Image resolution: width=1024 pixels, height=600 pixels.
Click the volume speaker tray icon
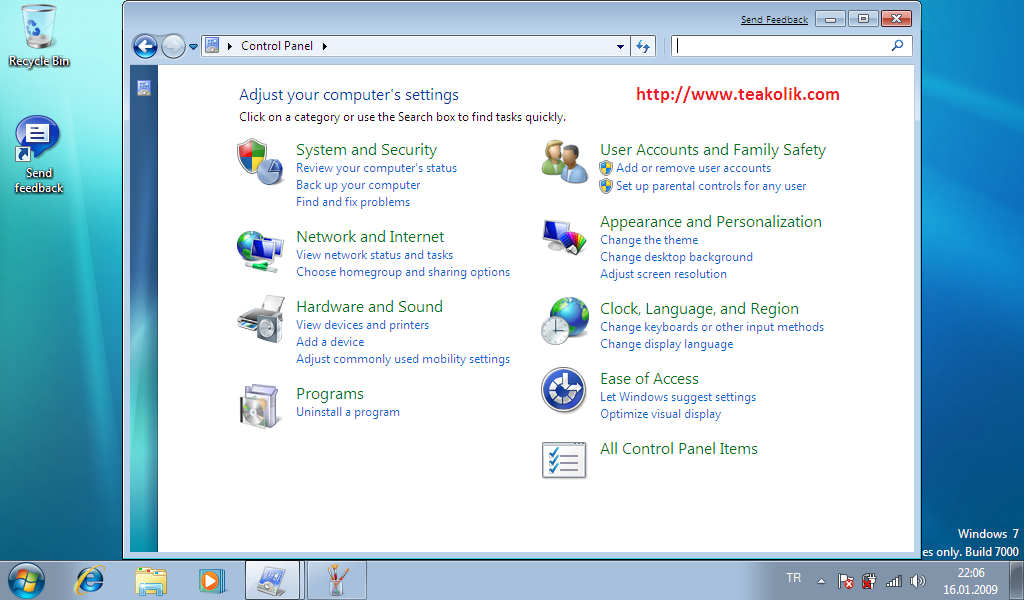[x=918, y=580]
